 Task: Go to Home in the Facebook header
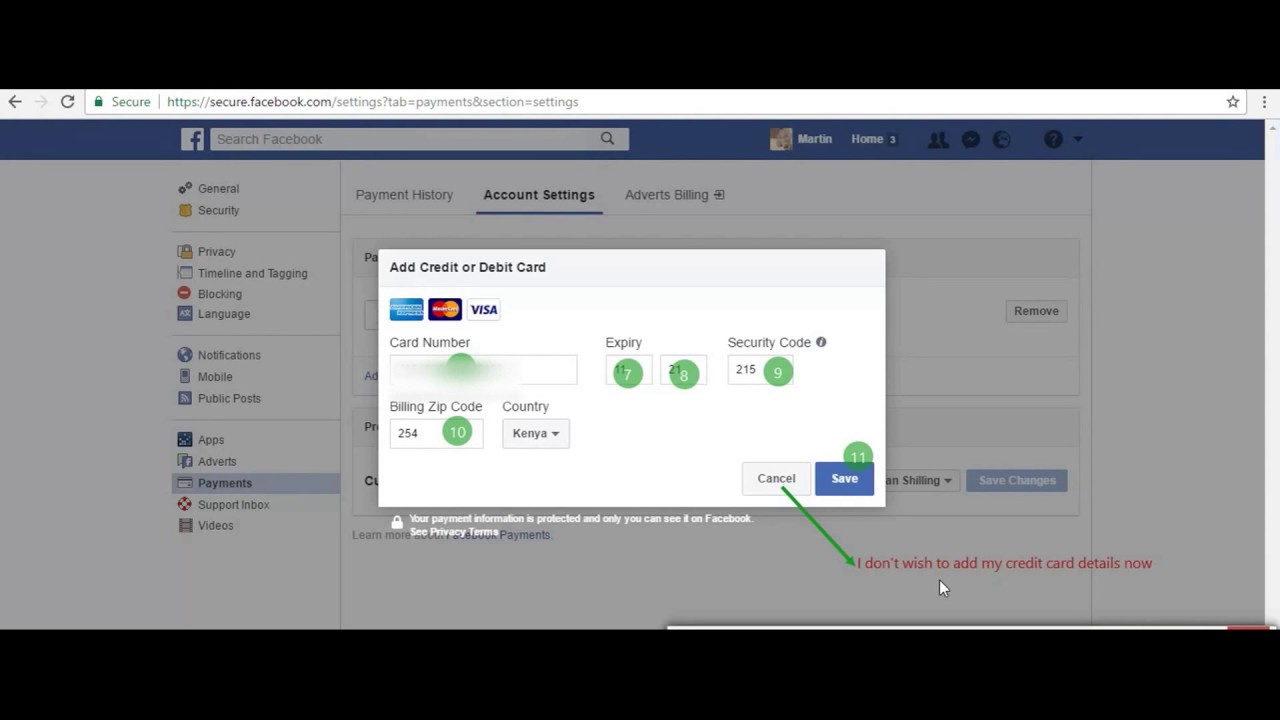(x=867, y=139)
